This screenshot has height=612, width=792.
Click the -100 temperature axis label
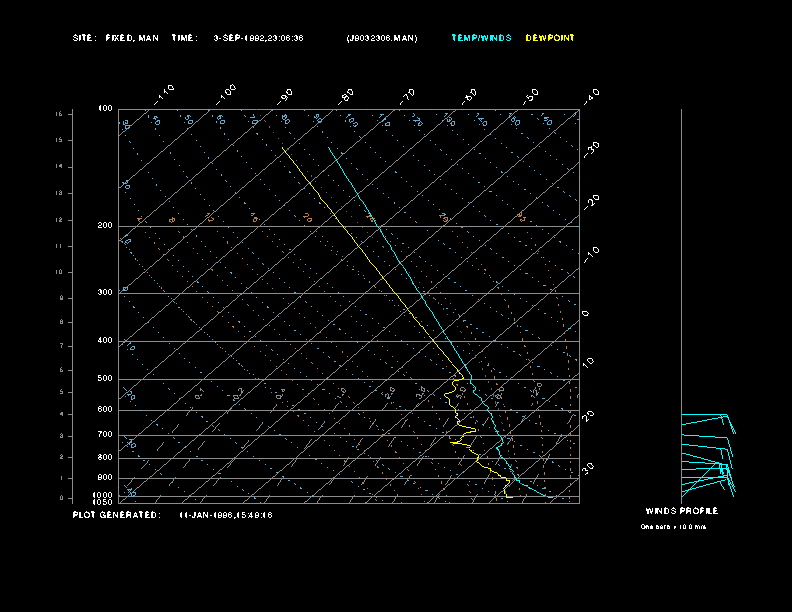coord(225,95)
